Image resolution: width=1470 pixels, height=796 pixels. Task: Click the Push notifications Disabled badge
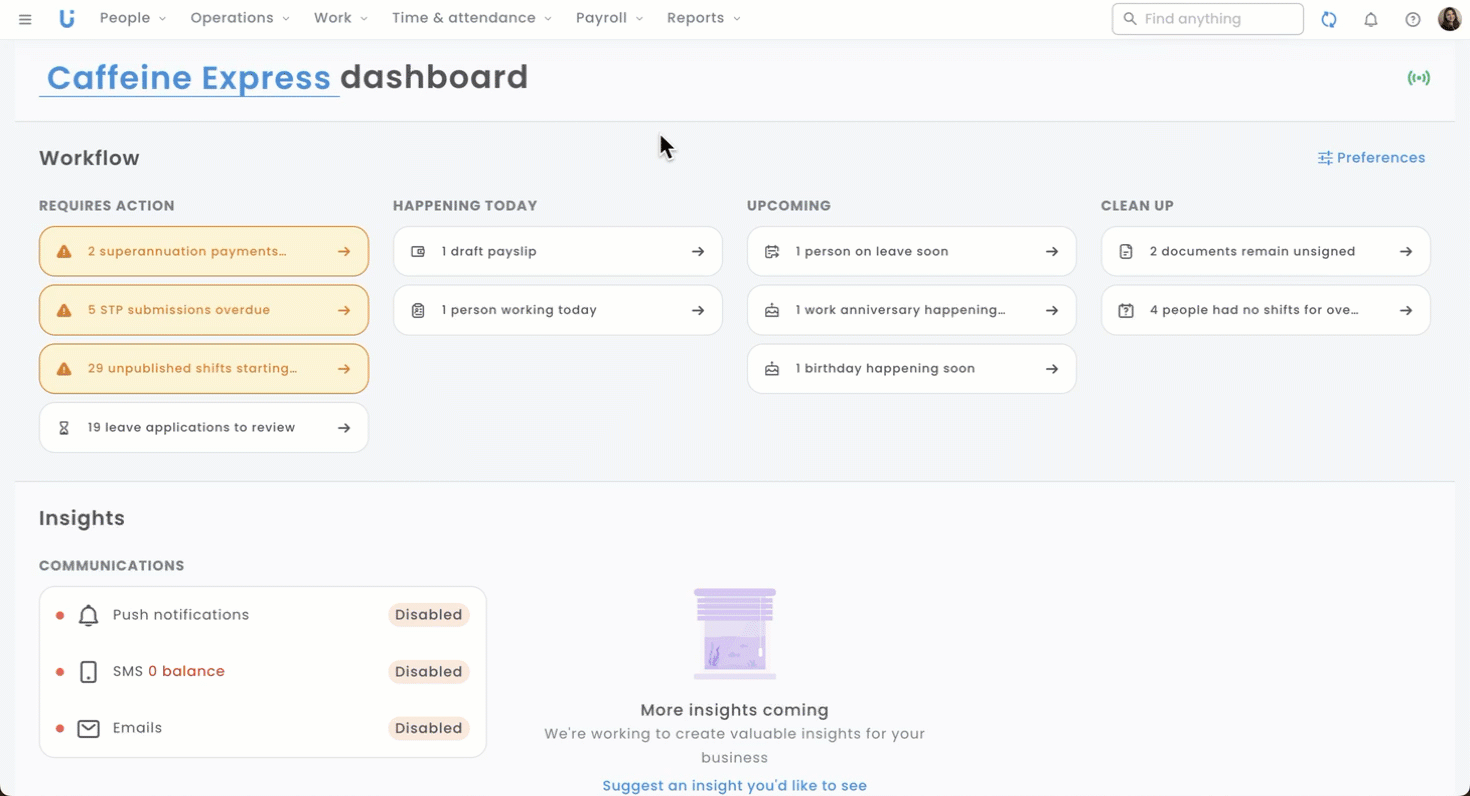point(428,615)
